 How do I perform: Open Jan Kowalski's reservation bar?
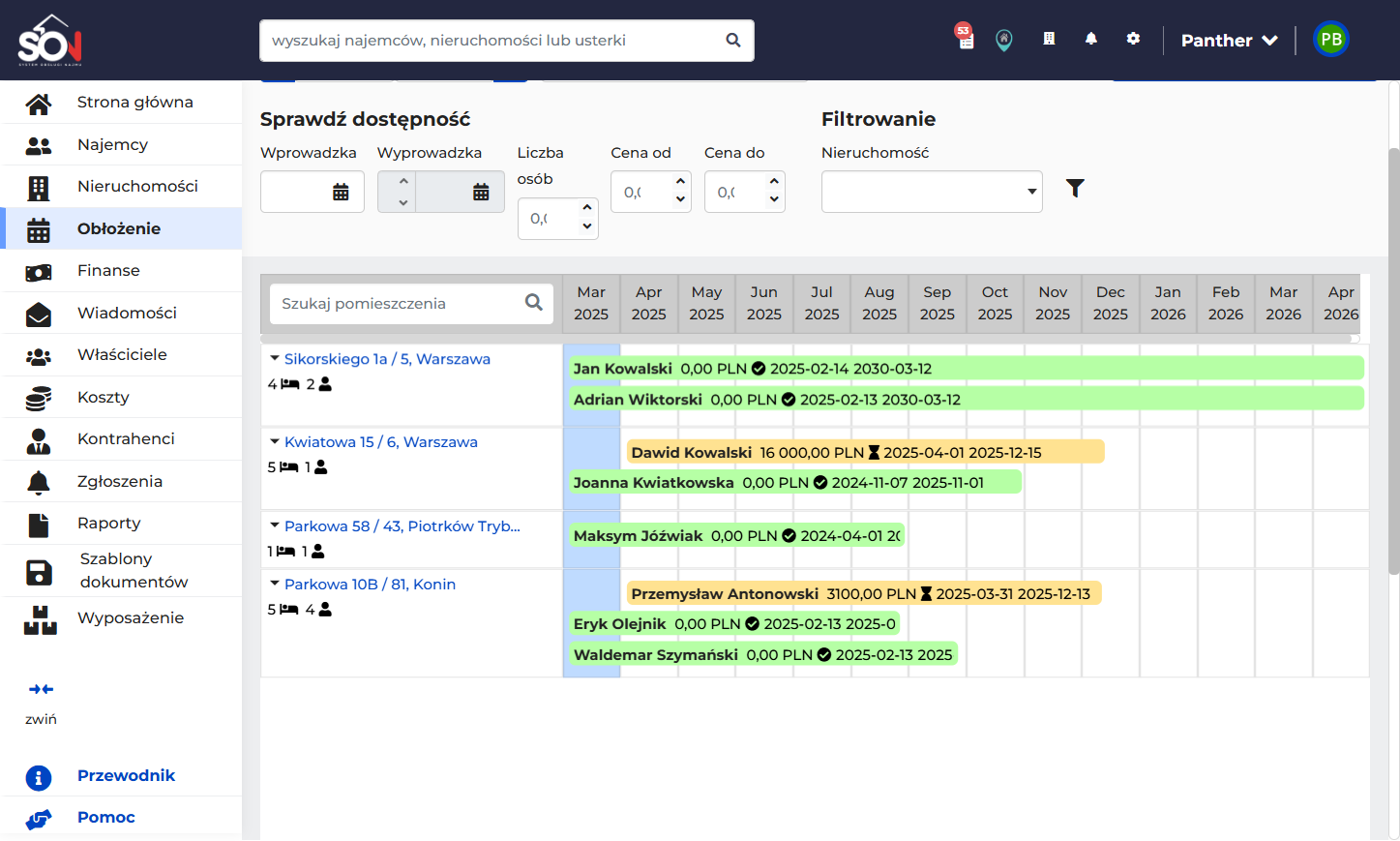(967, 368)
